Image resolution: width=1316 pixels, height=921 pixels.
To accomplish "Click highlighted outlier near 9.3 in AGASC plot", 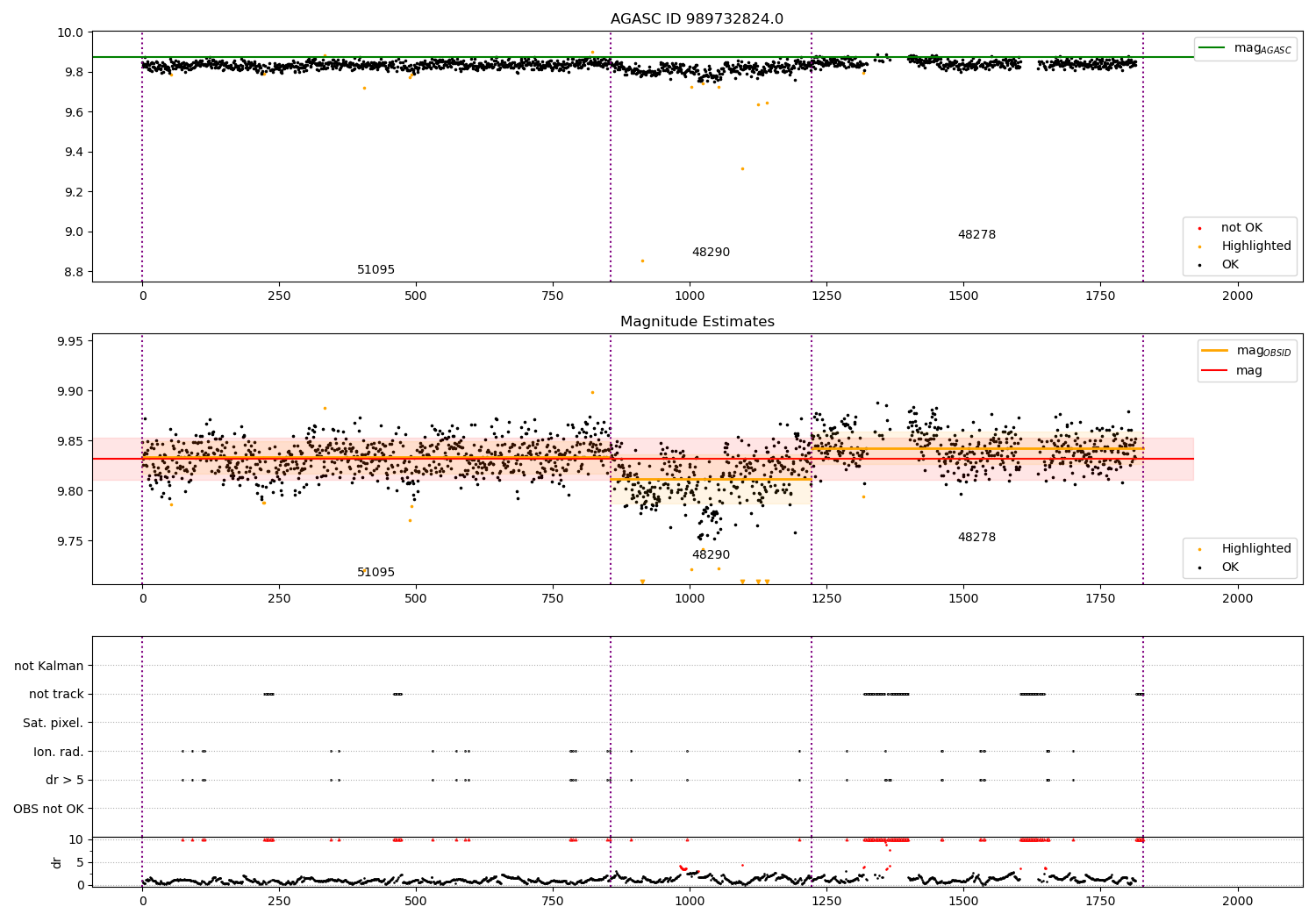I will pos(742,169).
